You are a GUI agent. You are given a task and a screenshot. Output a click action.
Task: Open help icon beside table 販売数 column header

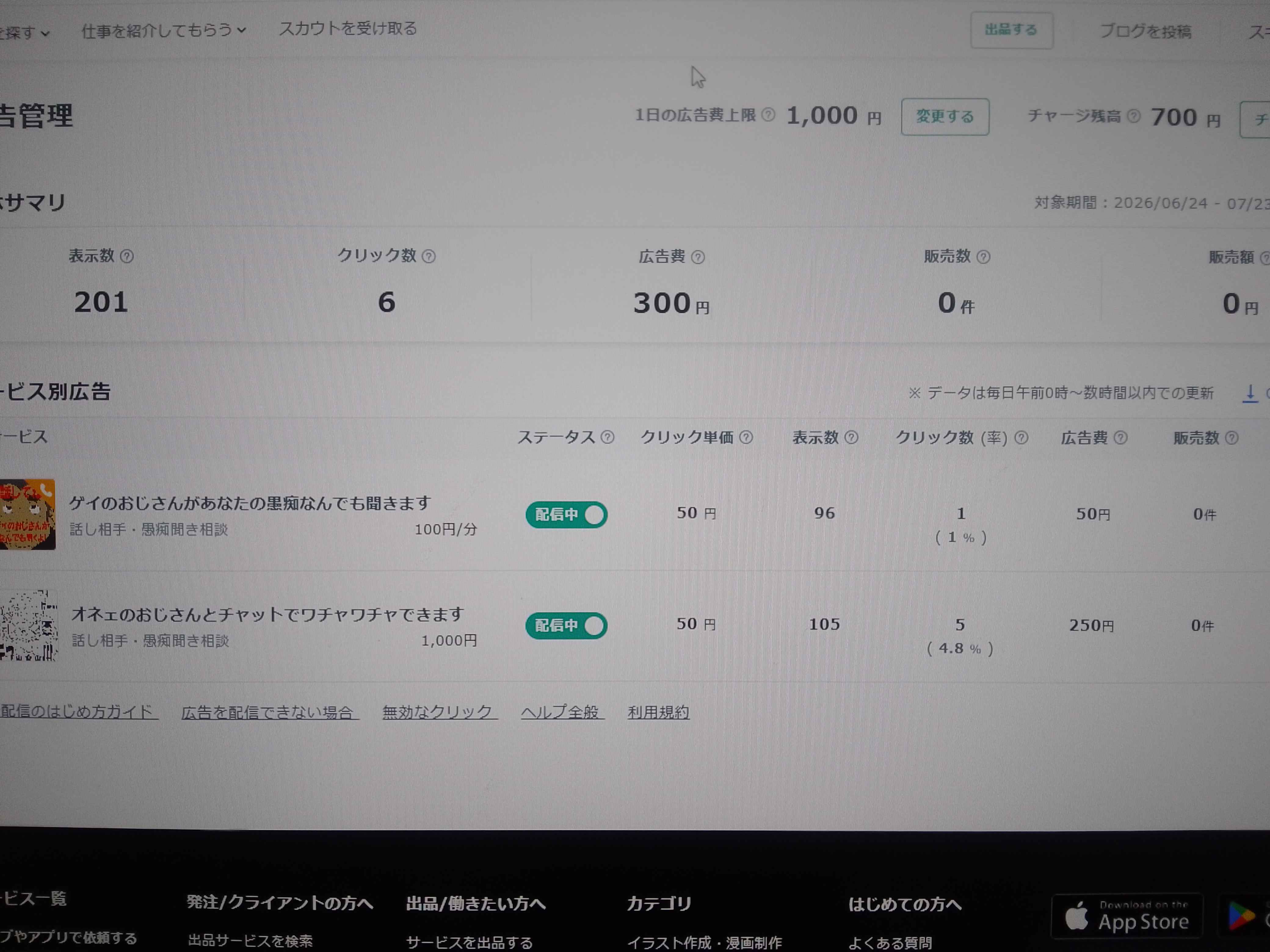pos(1232,438)
